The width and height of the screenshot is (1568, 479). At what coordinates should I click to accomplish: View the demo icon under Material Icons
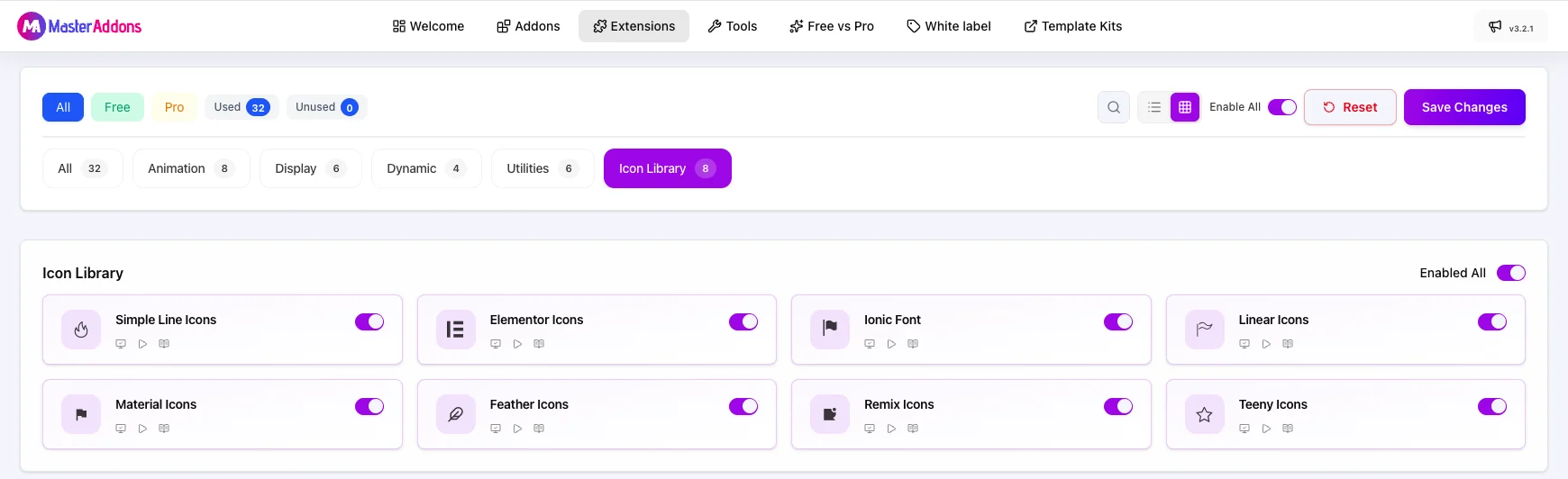[121, 429]
